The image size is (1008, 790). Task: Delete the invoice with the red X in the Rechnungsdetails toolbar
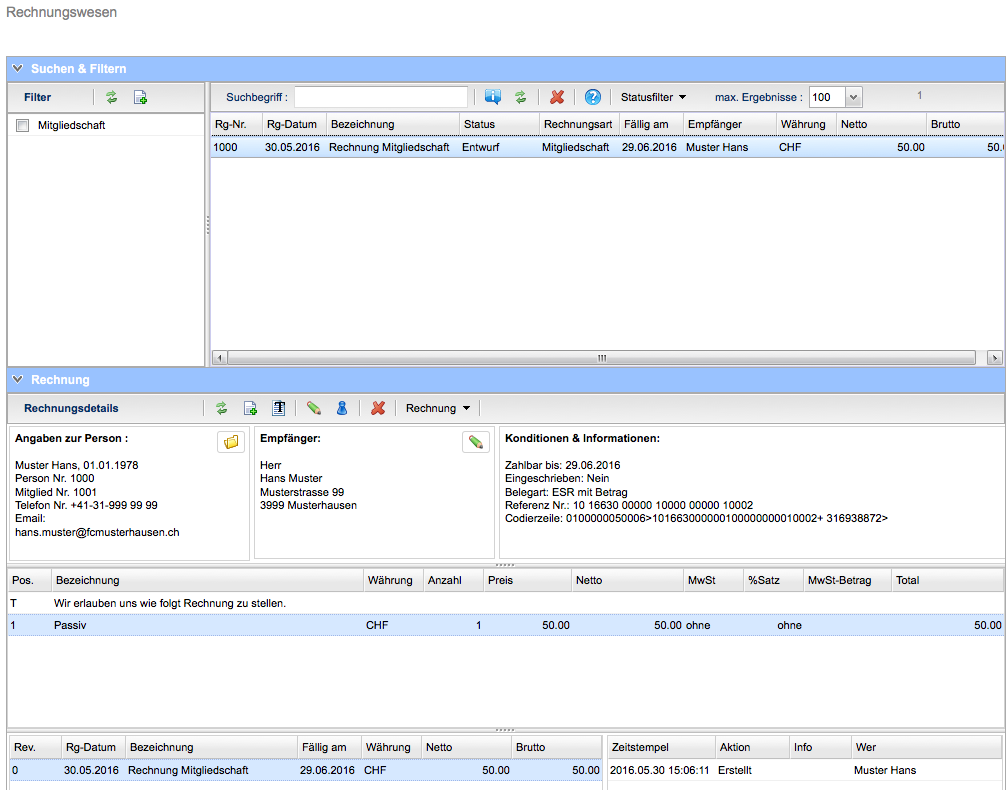378,408
